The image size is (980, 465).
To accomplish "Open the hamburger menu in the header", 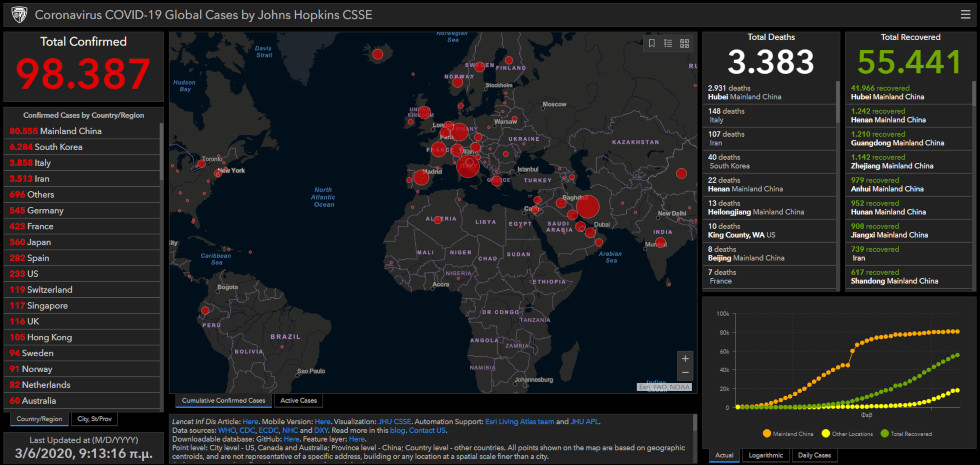I will 966,14.
